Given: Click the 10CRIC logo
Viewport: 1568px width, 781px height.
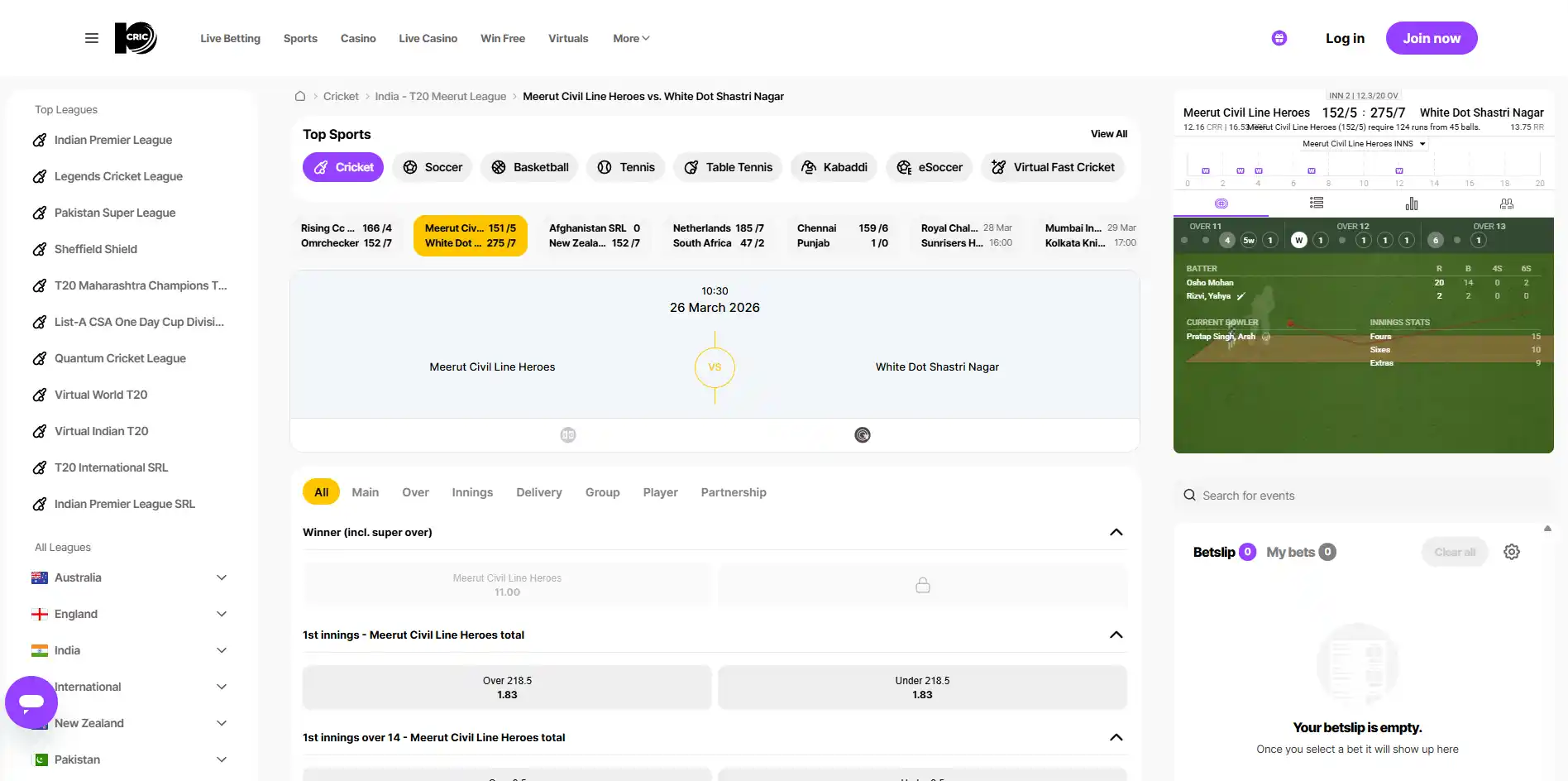Looking at the screenshot, I should coord(136,38).
